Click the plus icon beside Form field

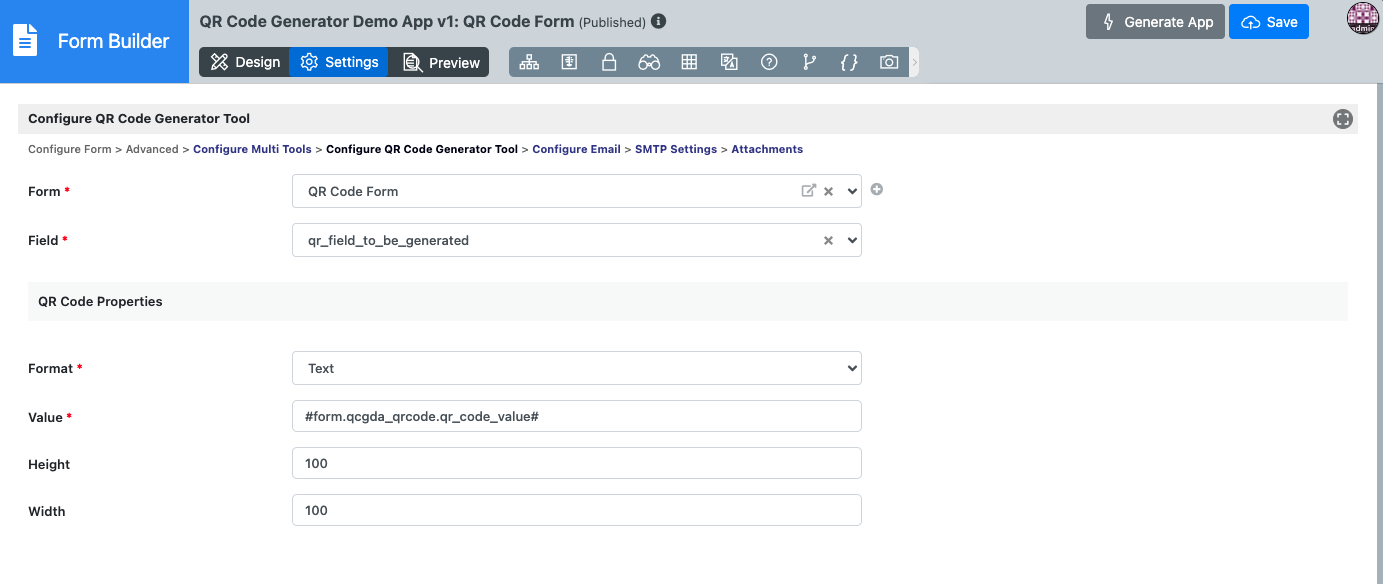tap(877, 189)
